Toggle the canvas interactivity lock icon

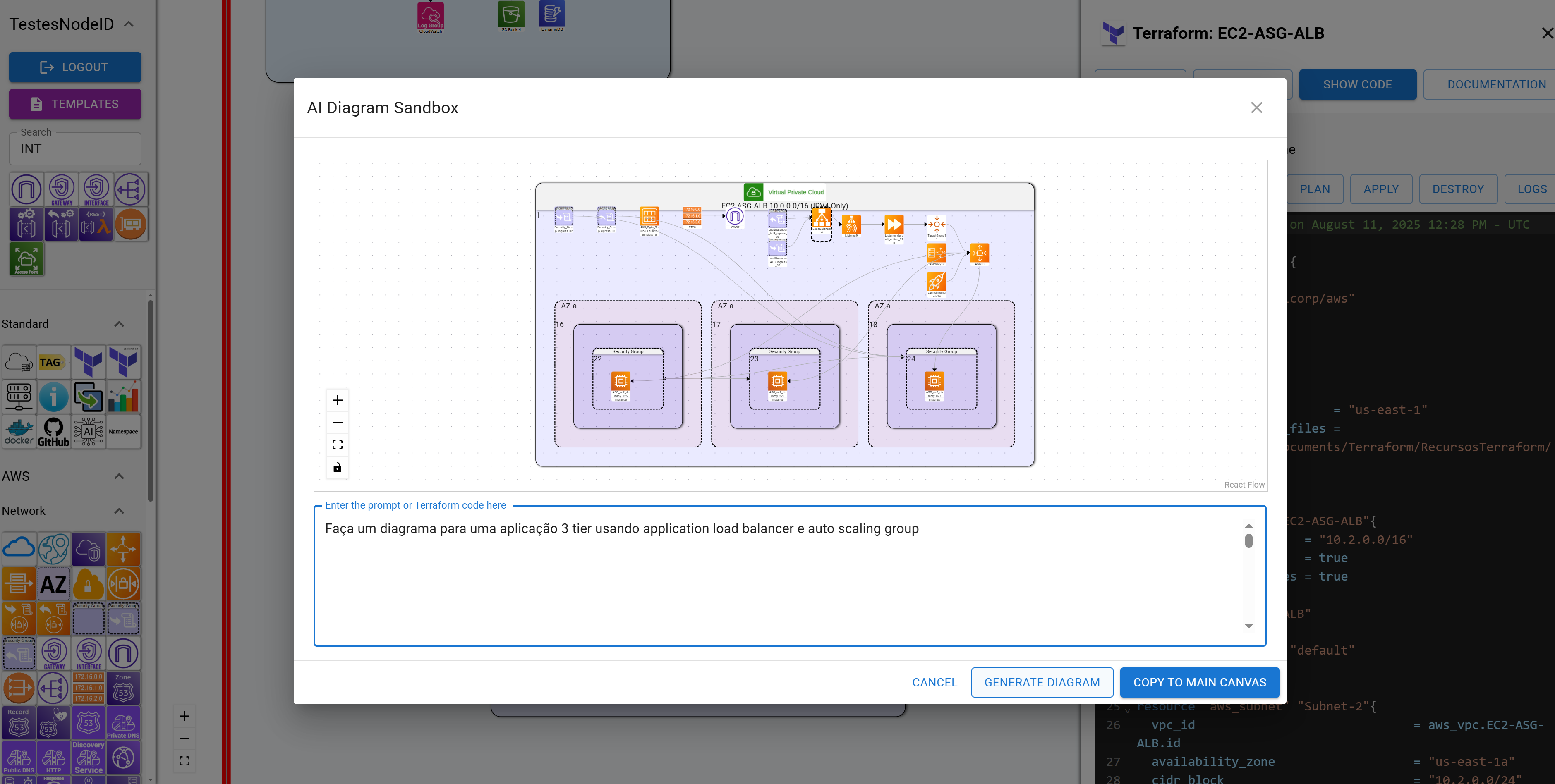(x=338, y=467)
